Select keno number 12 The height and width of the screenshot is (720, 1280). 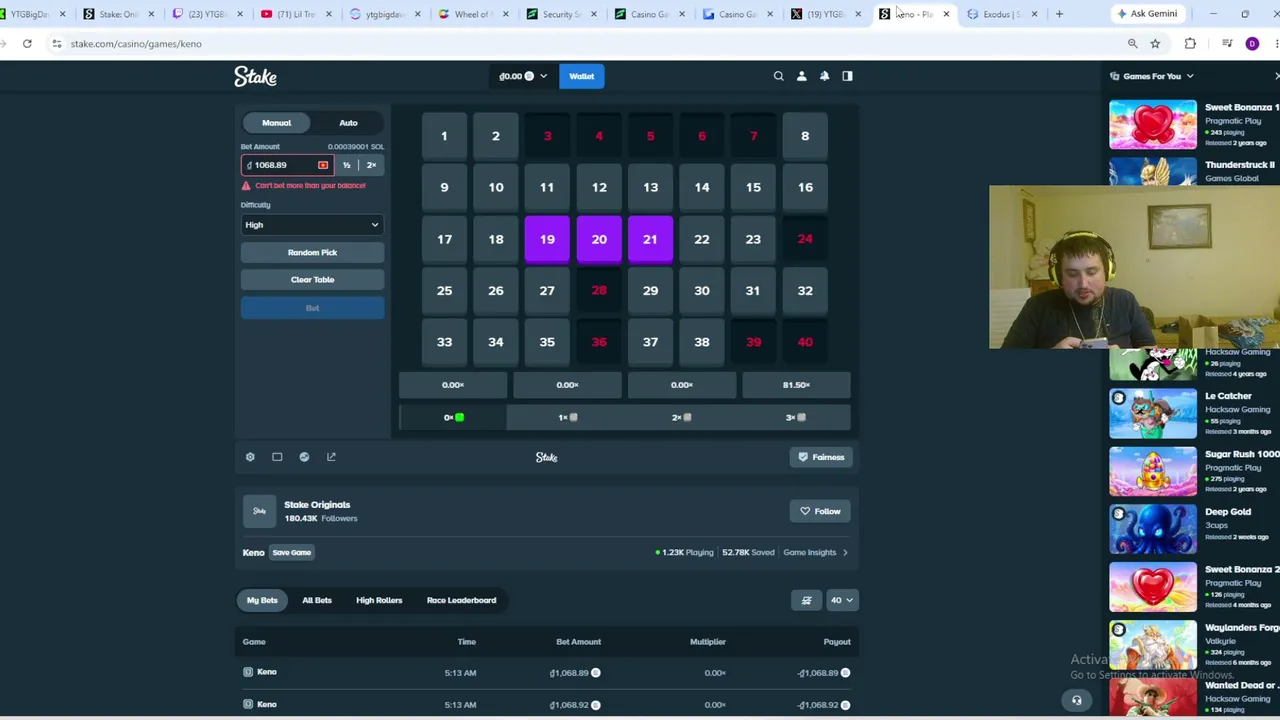click(x=599, y=187)
